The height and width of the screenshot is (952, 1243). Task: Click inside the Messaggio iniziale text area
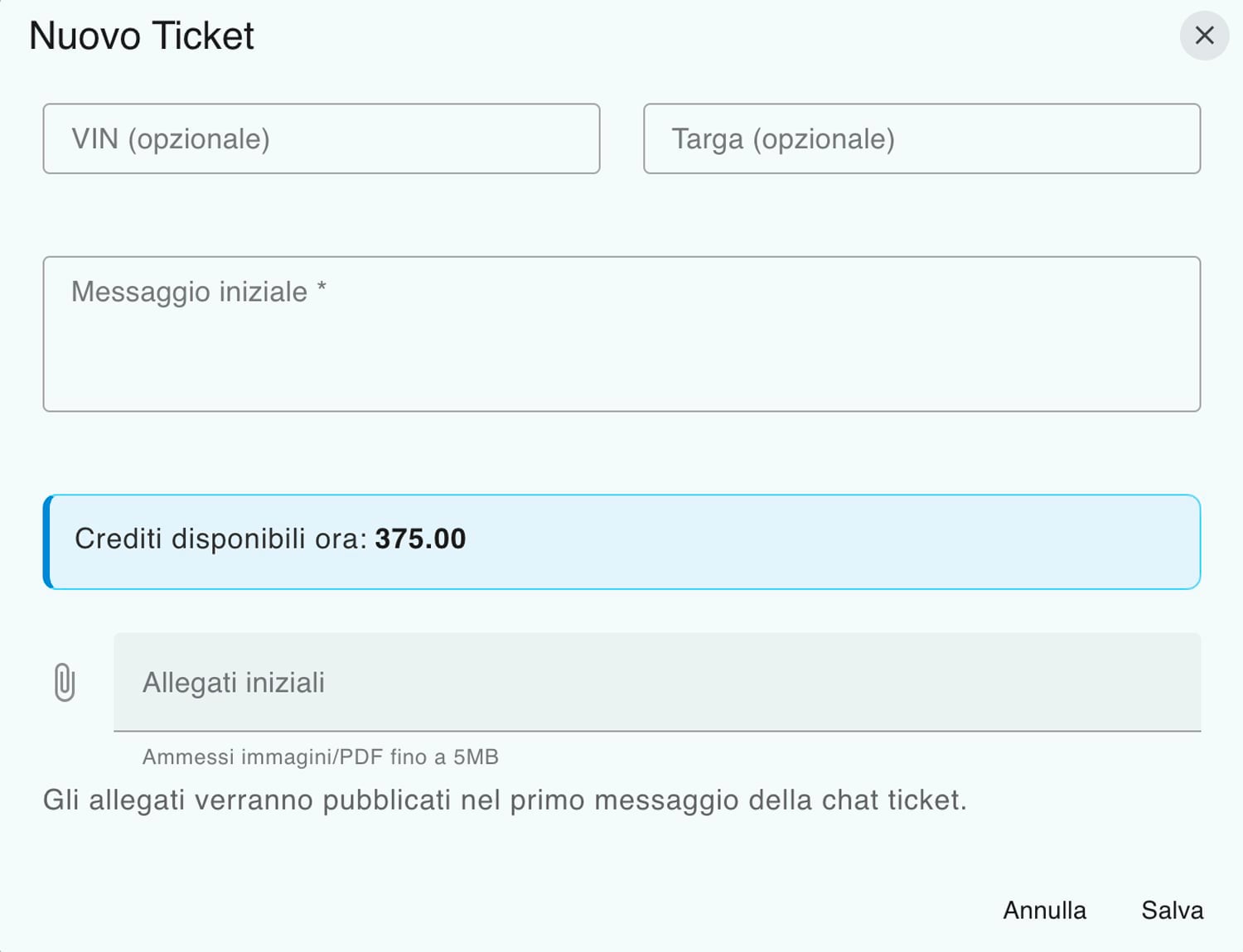tap(621, 334)
